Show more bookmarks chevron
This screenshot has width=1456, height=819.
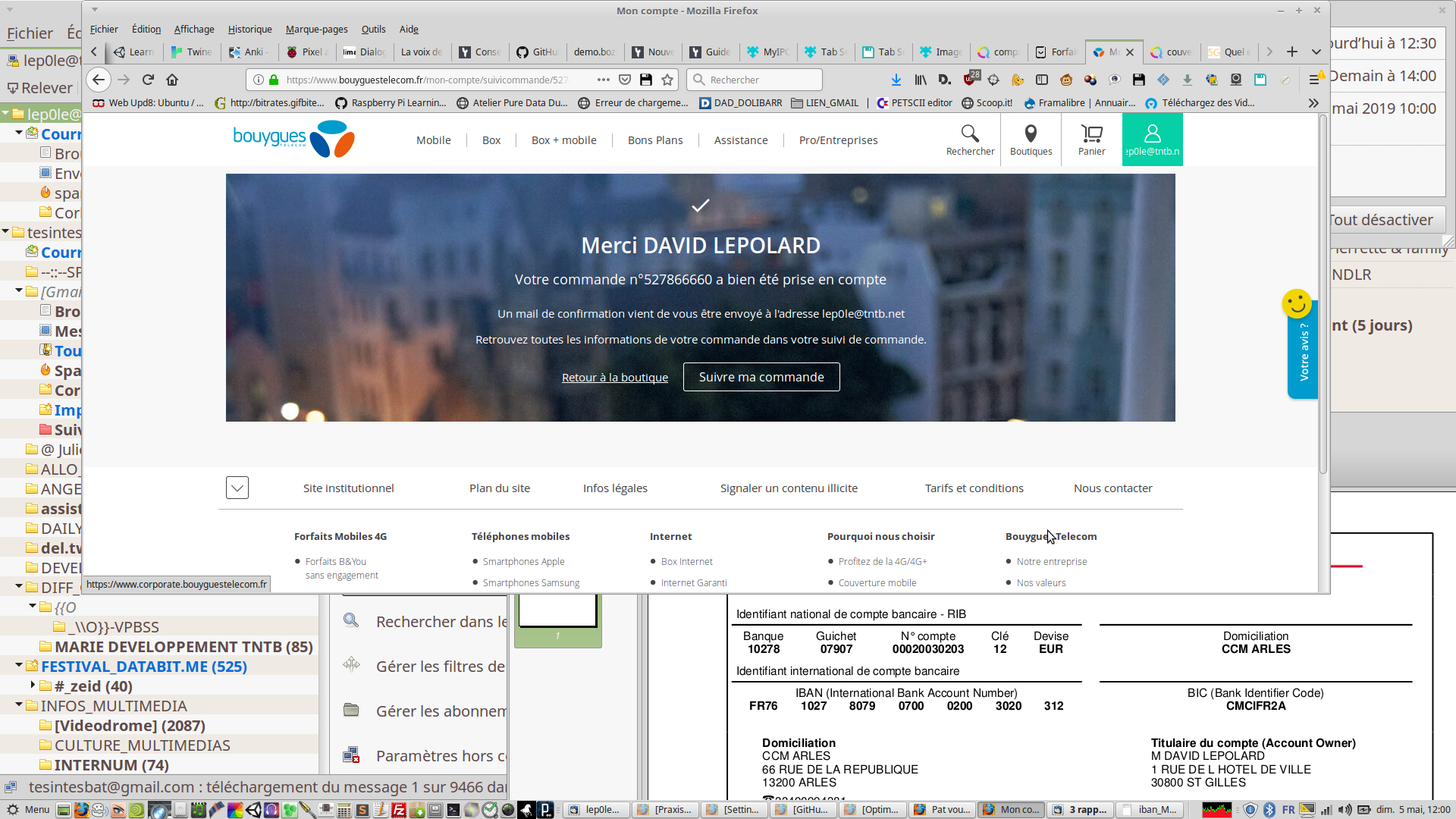(1313, 103)
